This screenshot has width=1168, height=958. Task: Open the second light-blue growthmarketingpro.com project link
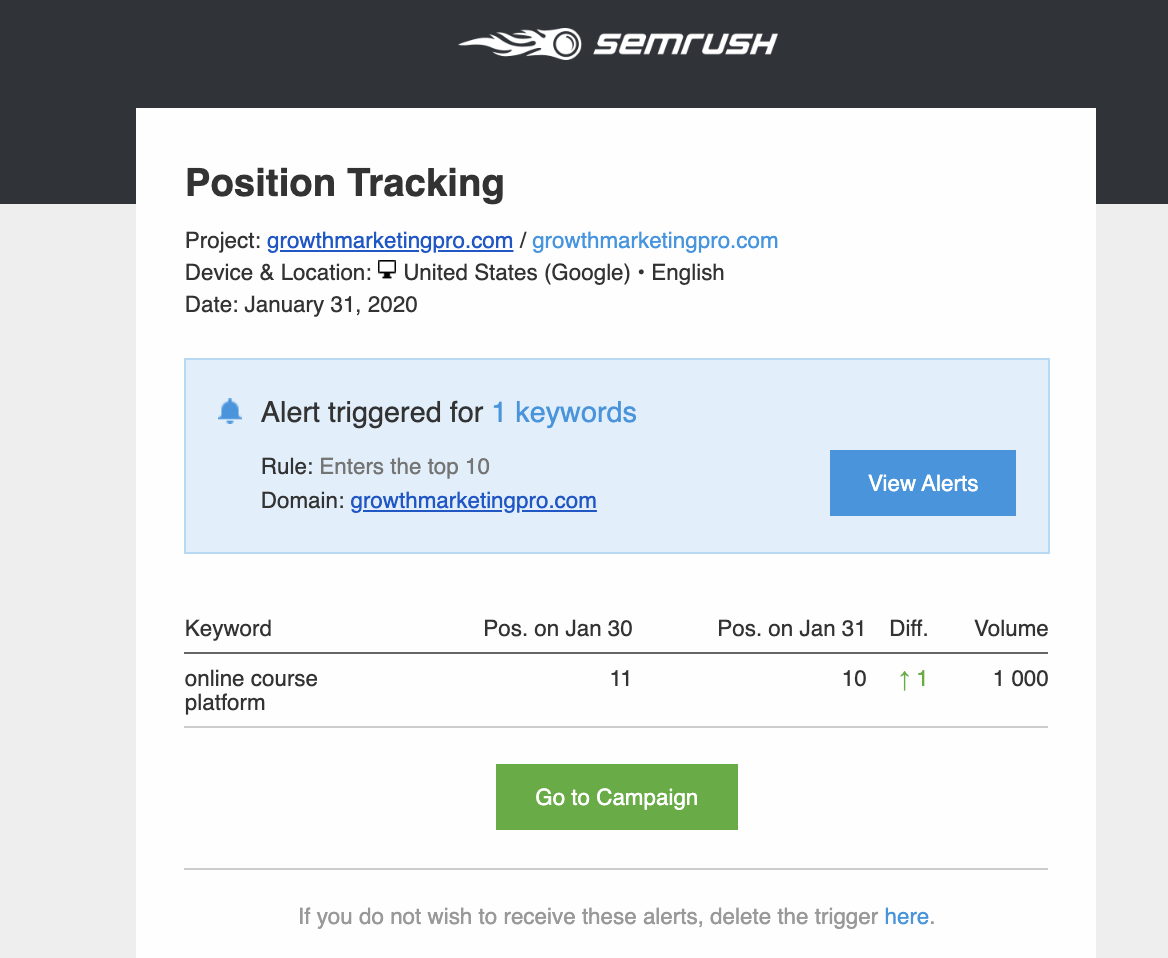(655, 240)
